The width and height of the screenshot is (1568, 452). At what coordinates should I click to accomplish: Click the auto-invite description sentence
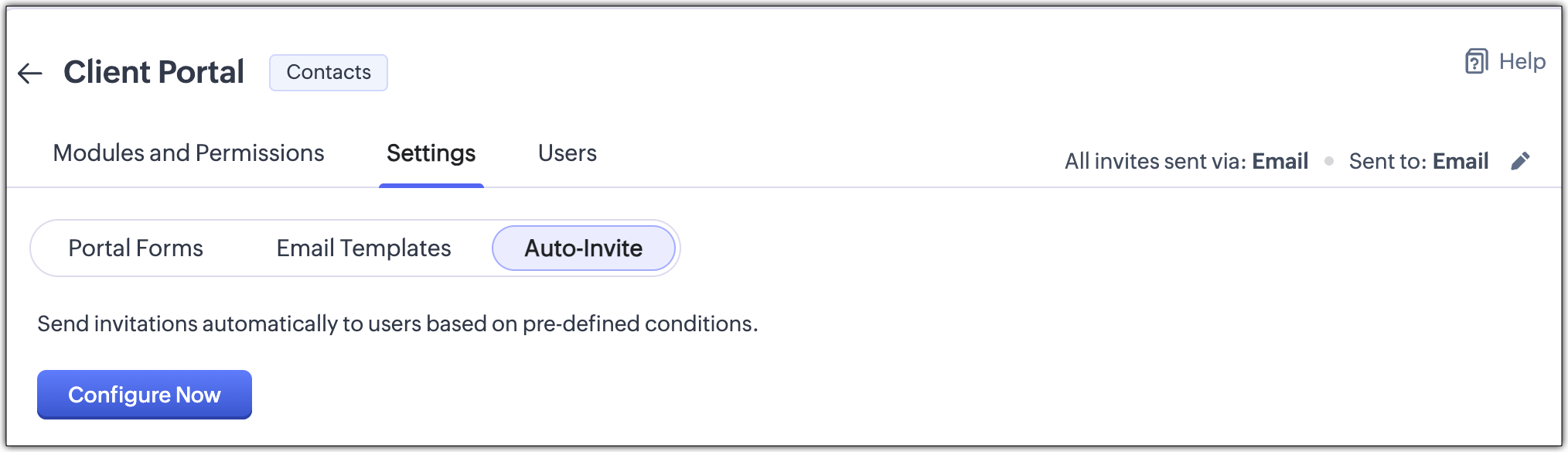click(397, 324)
